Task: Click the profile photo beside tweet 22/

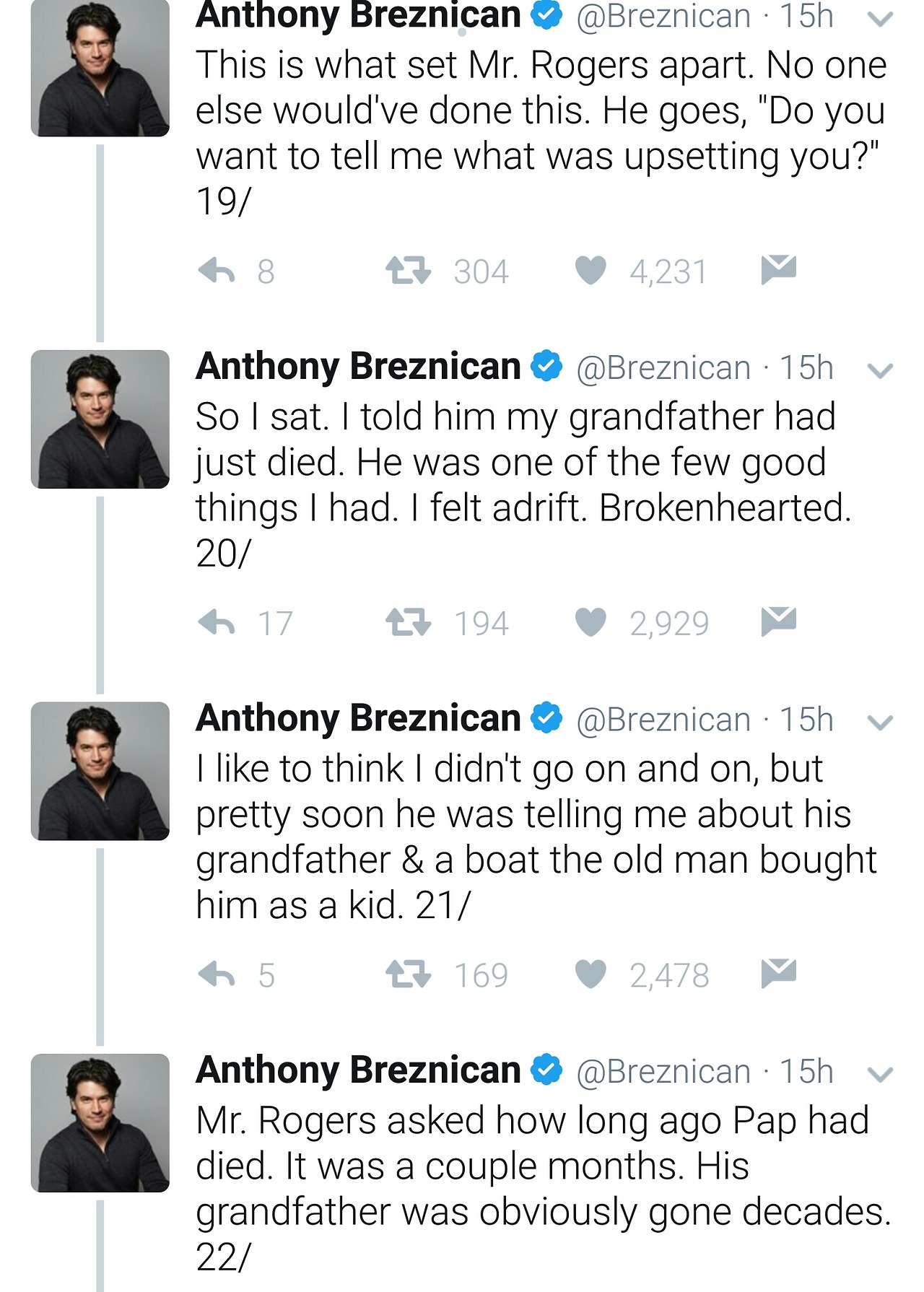Action: click(x=100, y=1122)
